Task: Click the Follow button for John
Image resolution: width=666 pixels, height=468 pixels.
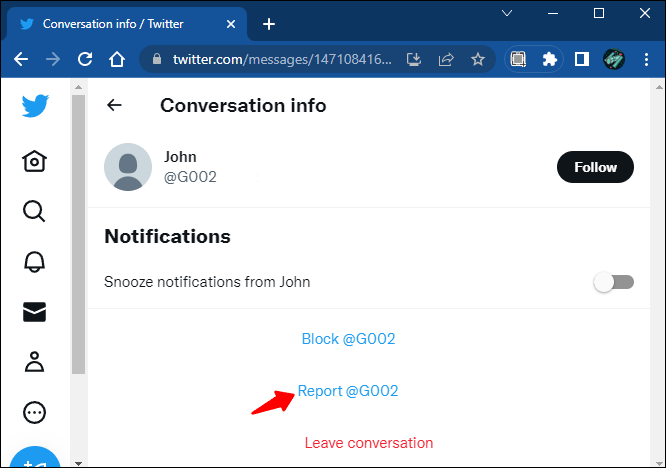Action: tap(595, 167)
